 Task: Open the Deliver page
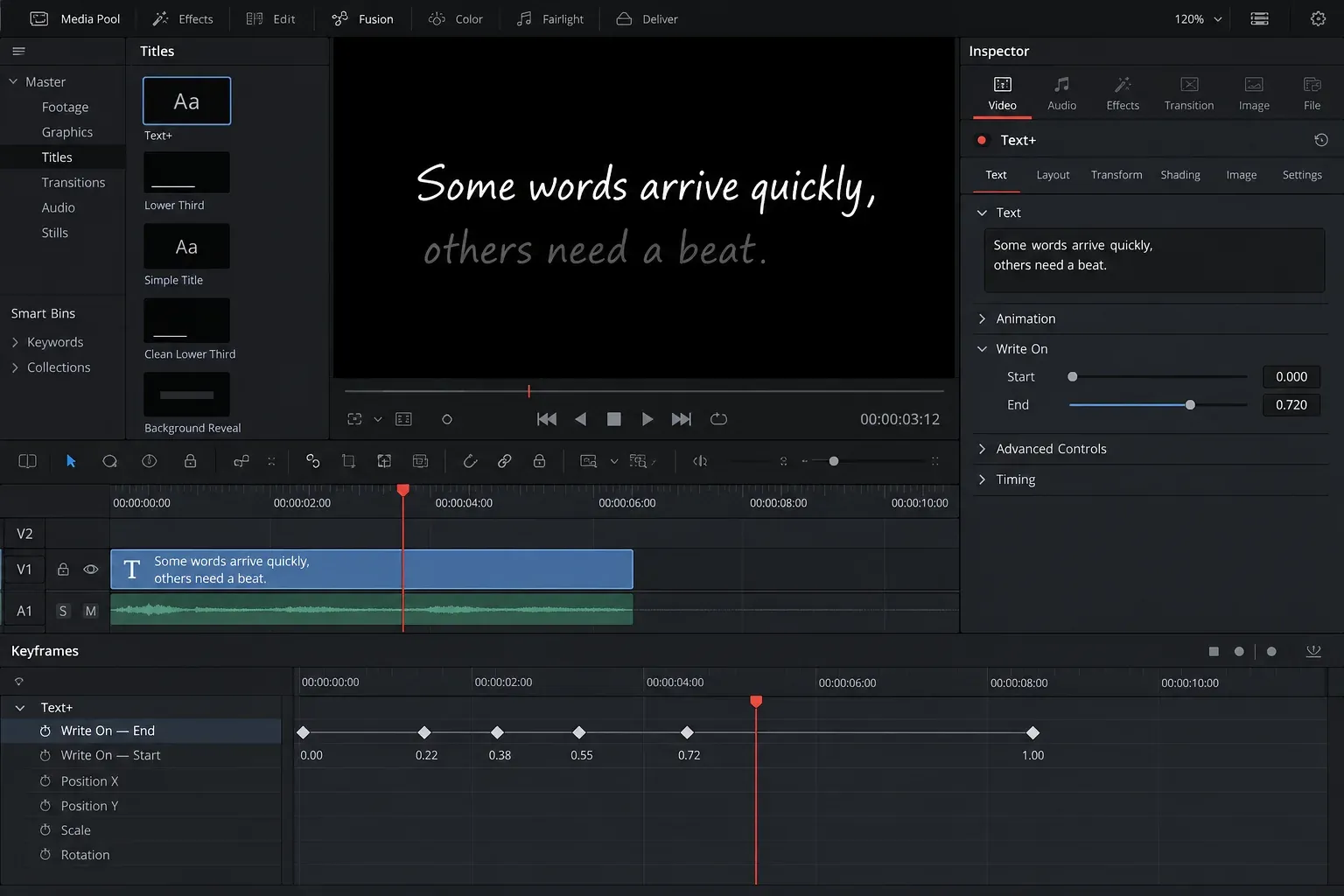(x=647, y=18)
